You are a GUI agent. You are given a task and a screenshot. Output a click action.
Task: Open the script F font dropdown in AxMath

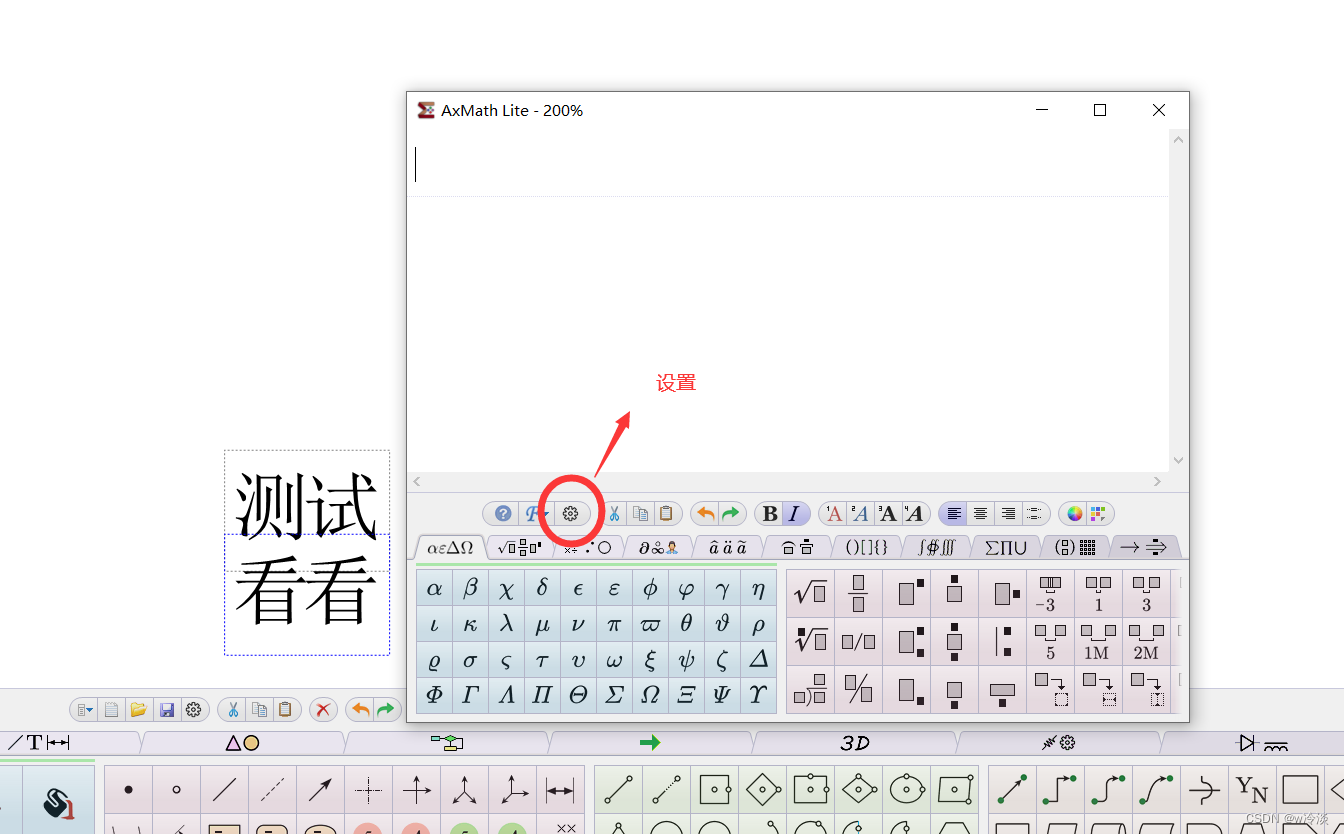(535, 514)
